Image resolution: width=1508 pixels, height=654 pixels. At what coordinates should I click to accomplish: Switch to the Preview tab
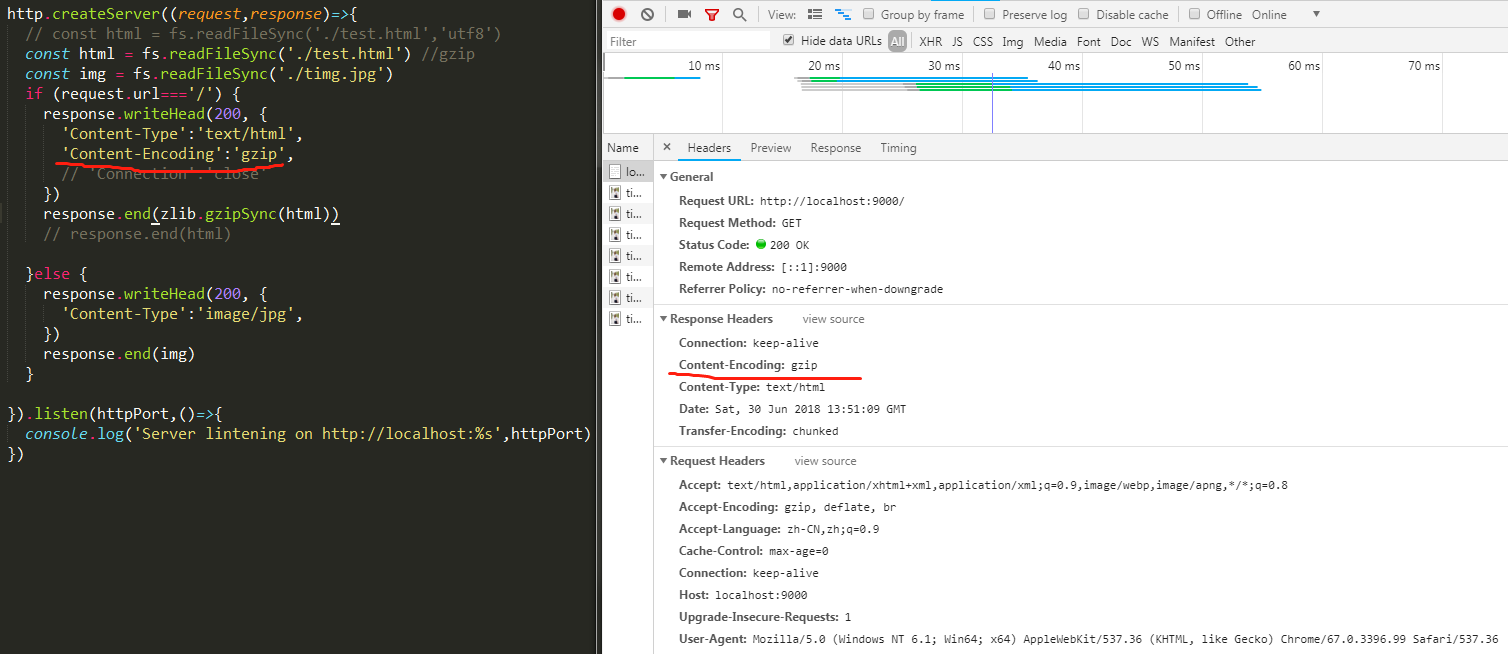click(x=770, y=148)
